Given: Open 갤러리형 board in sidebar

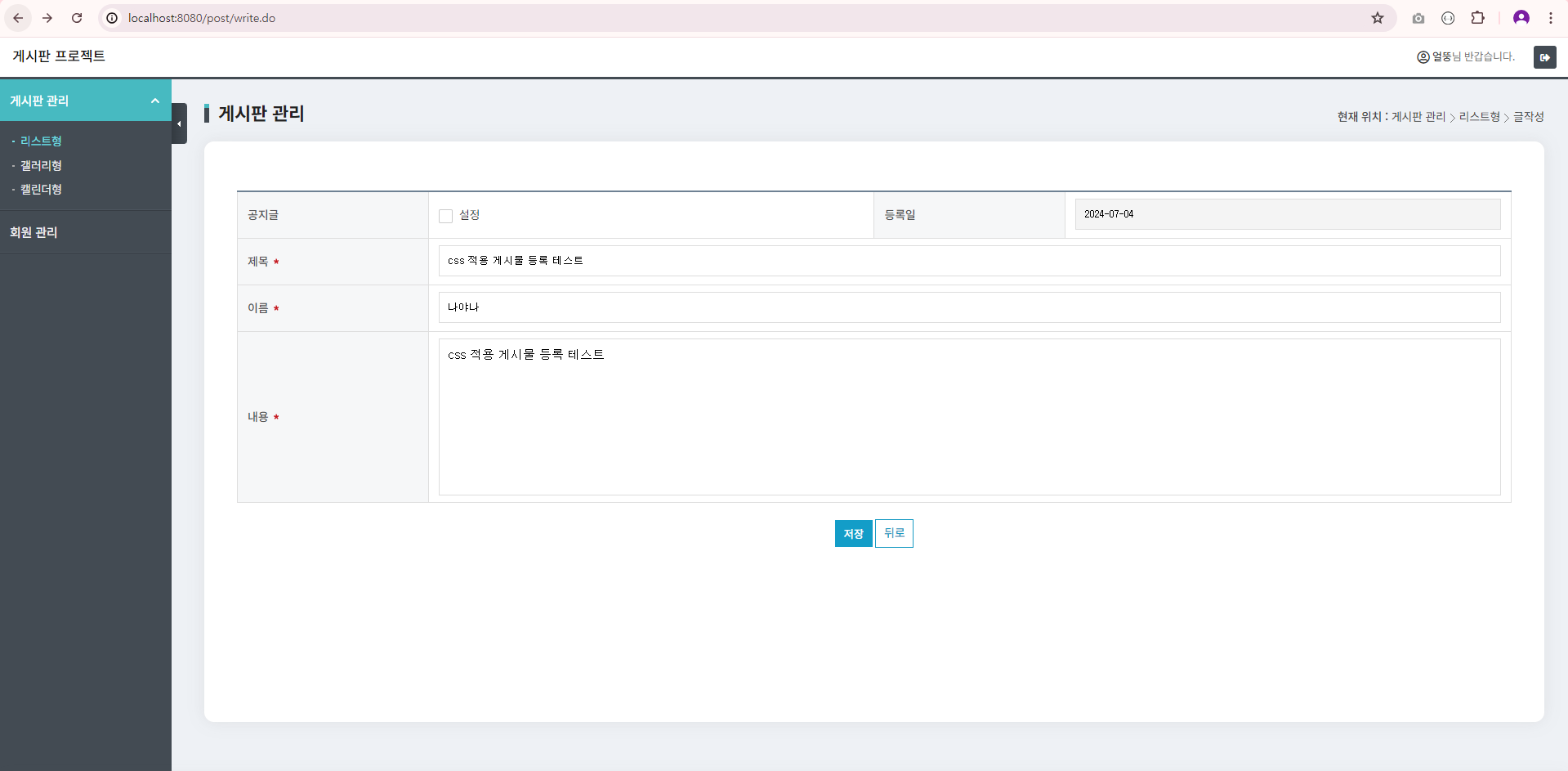Looking at the screenshot, I should (x=41, y=165).
